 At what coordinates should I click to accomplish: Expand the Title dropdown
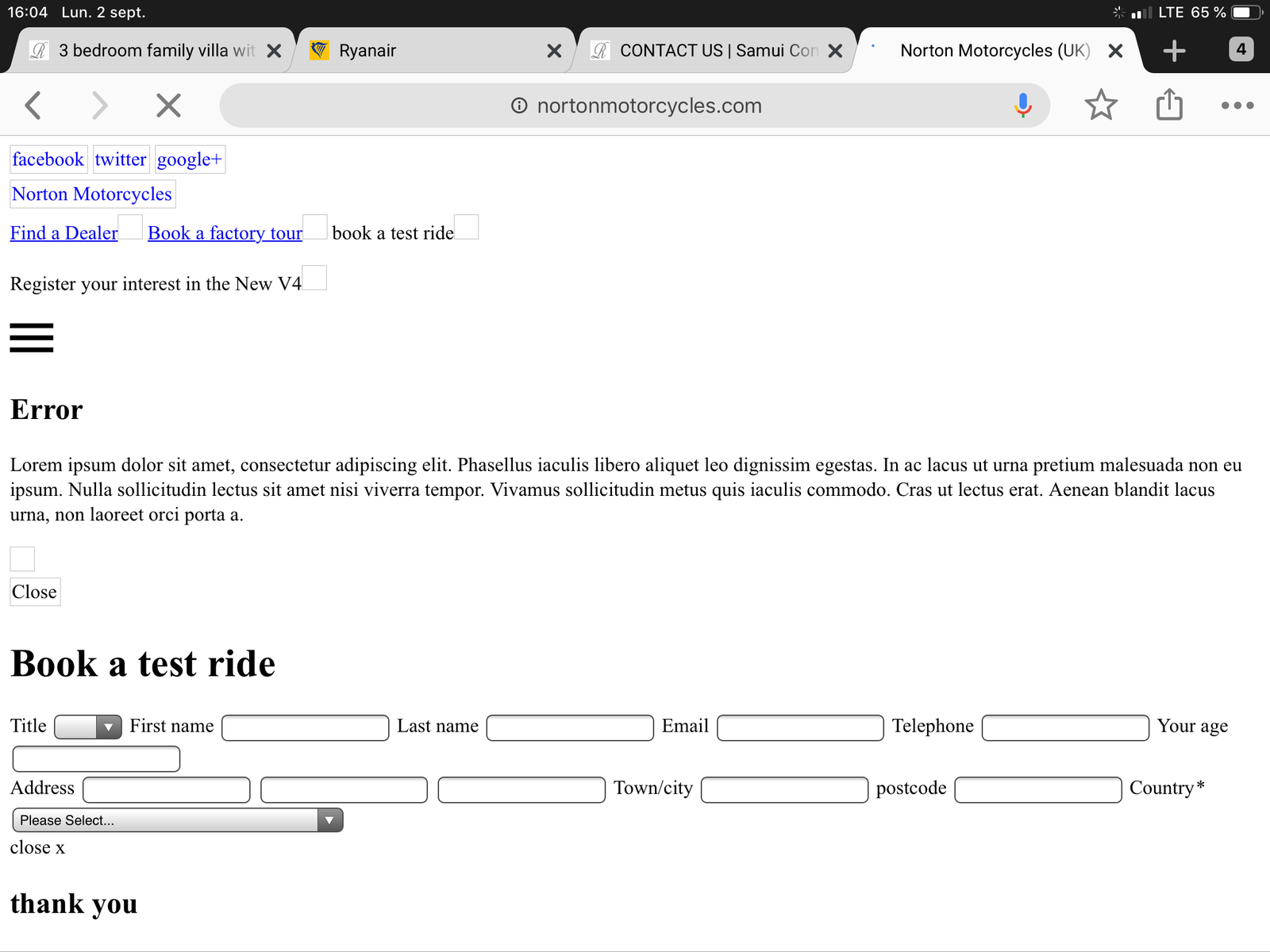pos(88,727)
